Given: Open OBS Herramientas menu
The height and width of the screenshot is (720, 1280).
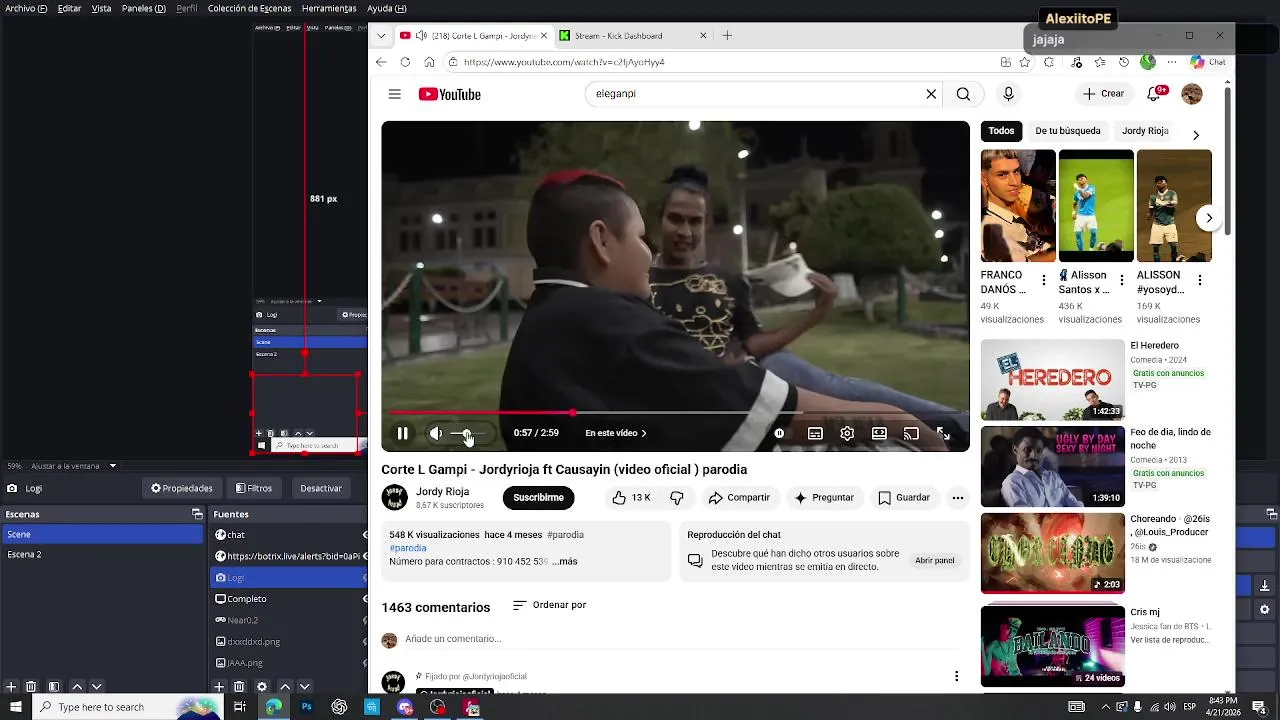Looking at the screenshot, I should point(329,8).
